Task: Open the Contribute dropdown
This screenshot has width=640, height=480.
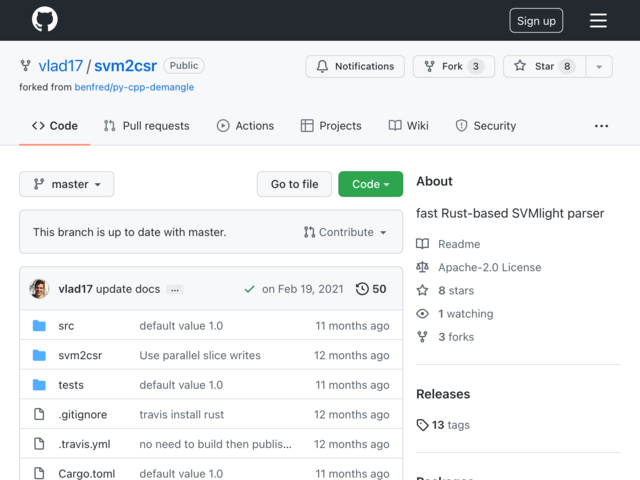Action: tap(345, 232)
